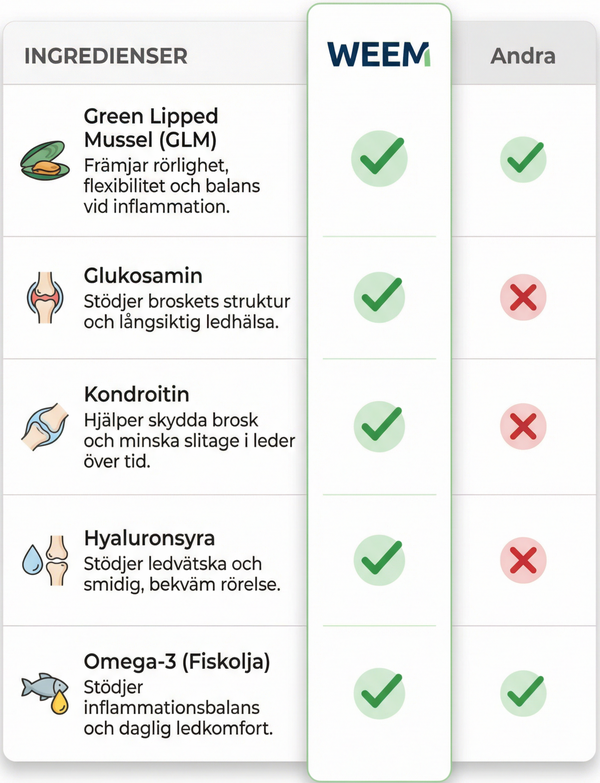600x783 pixels.
Task: Click the Omega-3 fish oil icon
Action: tap(46, 692)
